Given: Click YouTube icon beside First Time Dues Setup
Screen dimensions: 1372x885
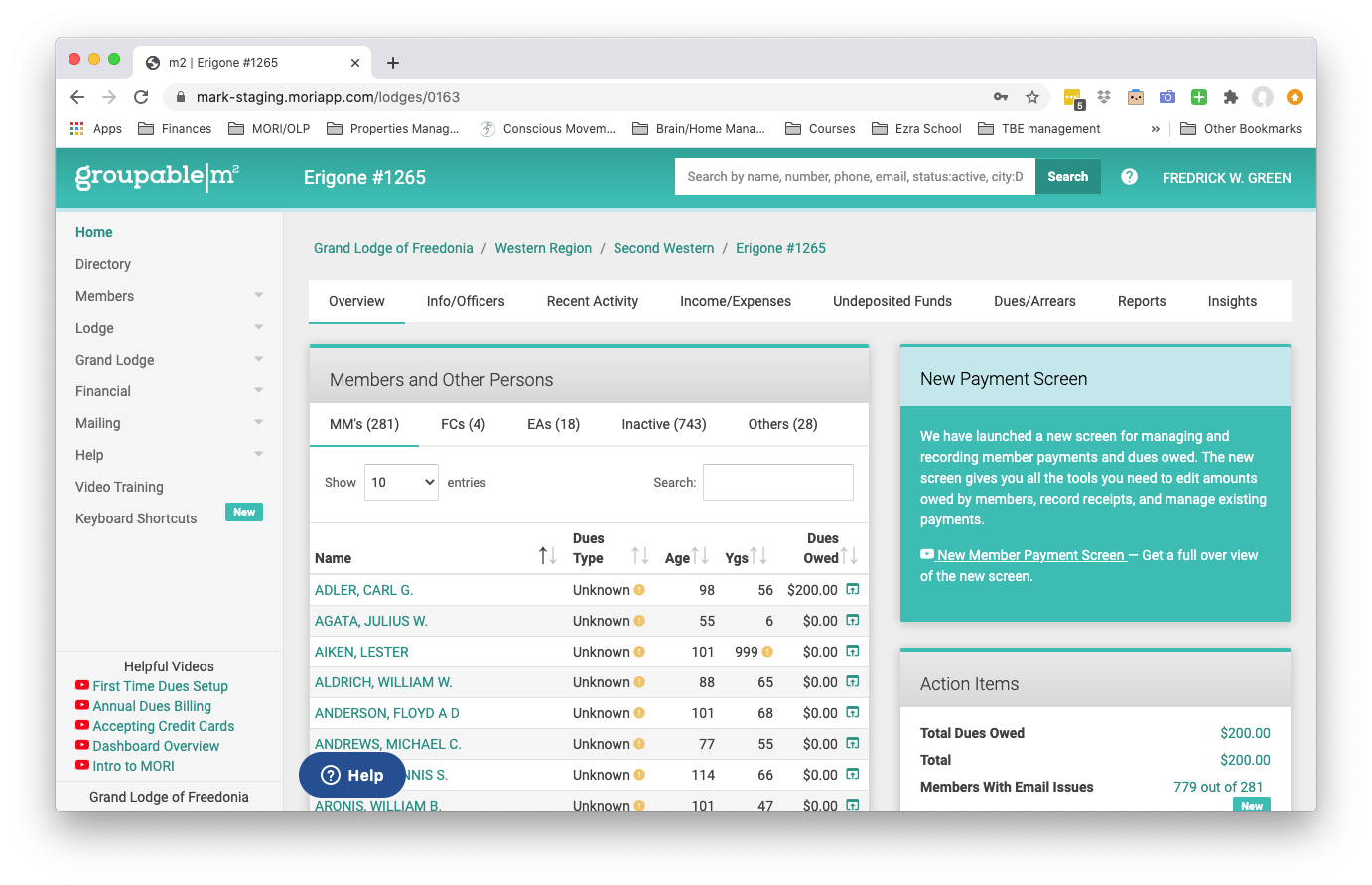Looking at the screenshot, I should point(82,685).
